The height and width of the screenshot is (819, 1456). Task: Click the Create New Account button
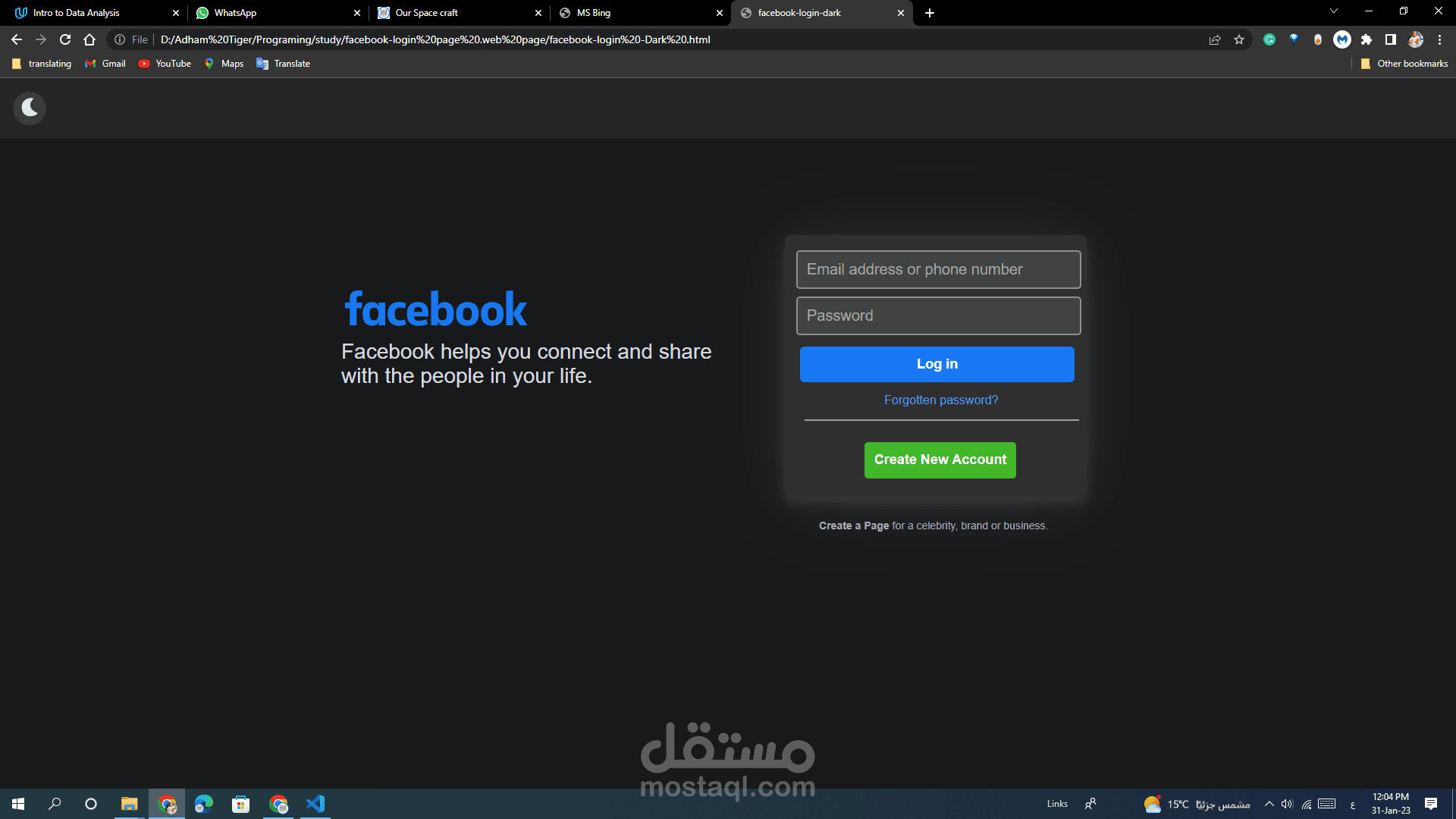(x=940, y=460)
